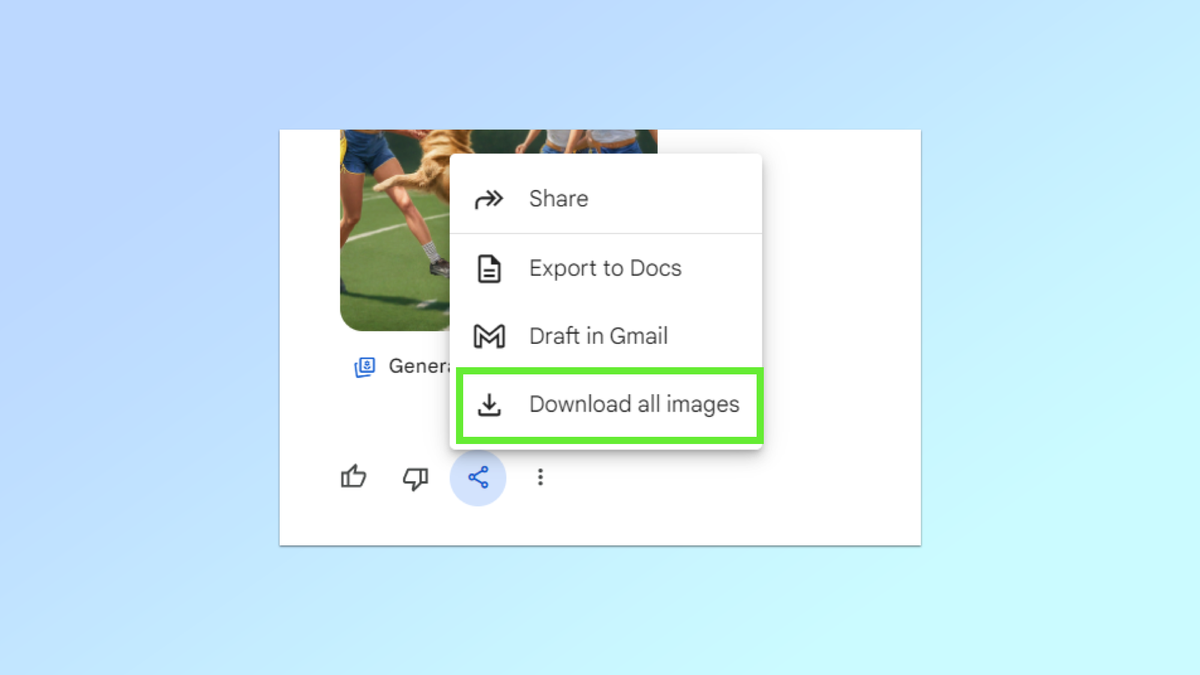Image resolution: width=1200 pixels, height=675 pixels.
Task: Click the highlighted Download all images option
Action: (x=635, y=404)
